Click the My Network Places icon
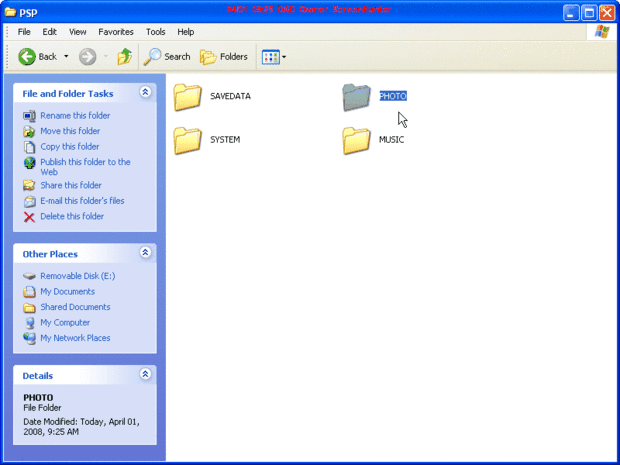Viewport: 620px width, 465px height. point(29,338)
